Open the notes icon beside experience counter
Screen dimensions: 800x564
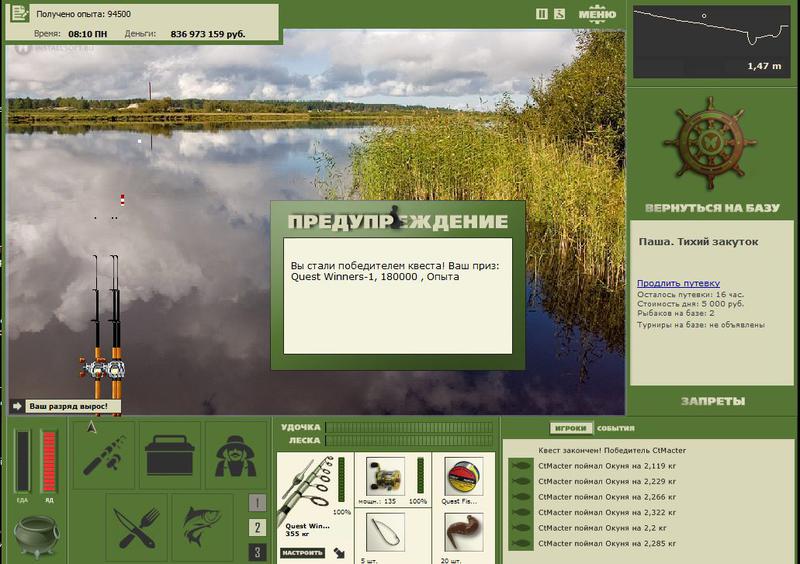click(x=19, y=13)
